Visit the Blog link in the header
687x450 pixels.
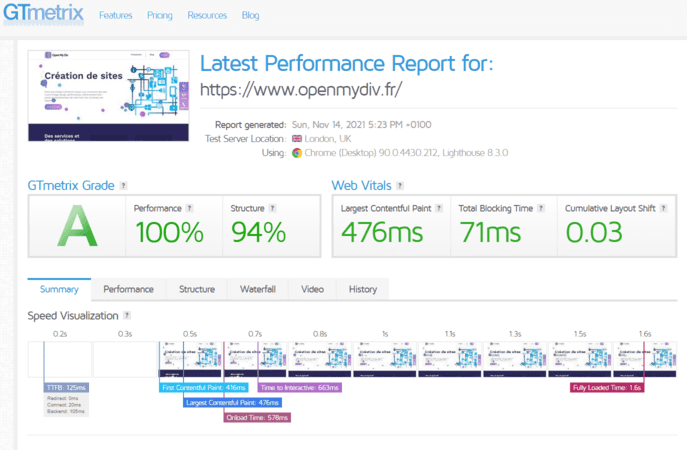coord(250,16)
